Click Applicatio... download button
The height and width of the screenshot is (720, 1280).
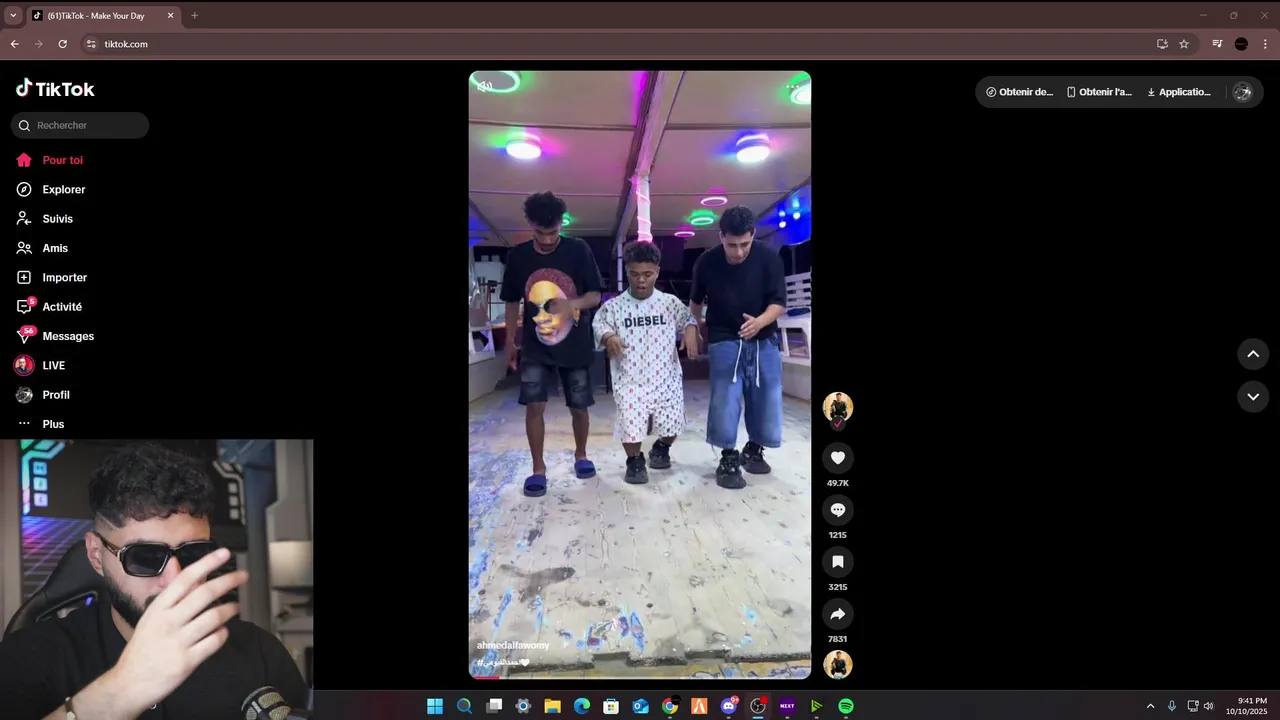tap(1179, 92)
